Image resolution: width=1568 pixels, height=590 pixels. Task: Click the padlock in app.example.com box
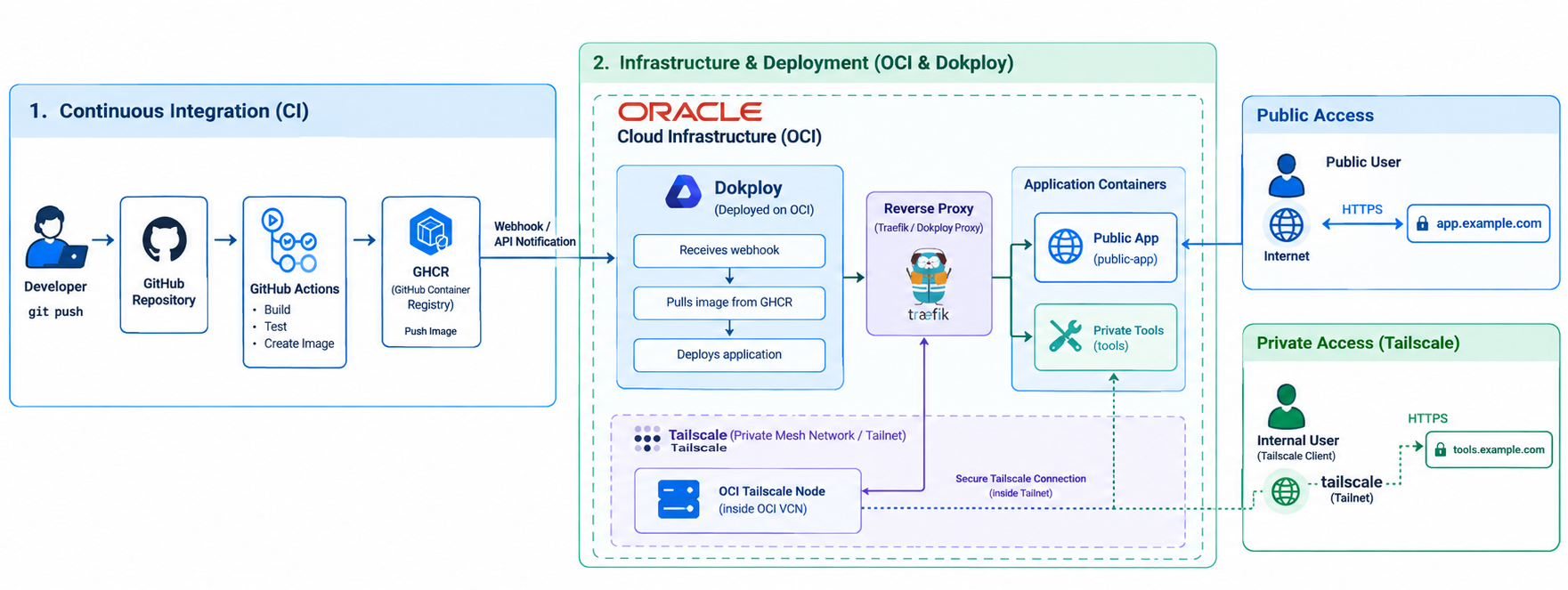1422,224
